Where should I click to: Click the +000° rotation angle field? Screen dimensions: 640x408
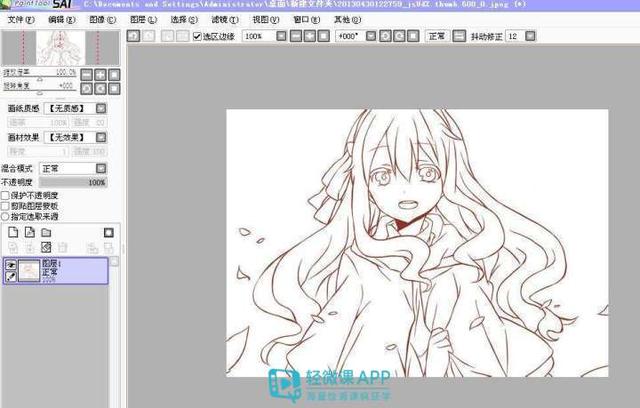350,36
